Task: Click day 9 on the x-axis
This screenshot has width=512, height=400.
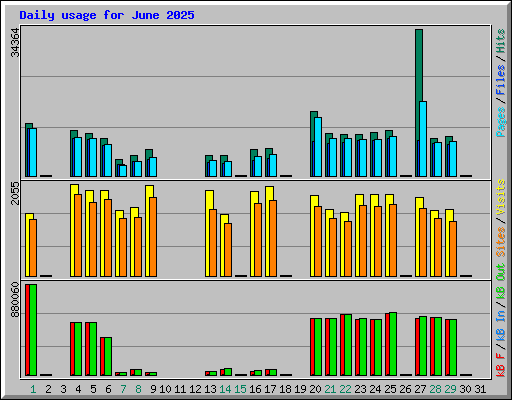Action: pos(153,389)
